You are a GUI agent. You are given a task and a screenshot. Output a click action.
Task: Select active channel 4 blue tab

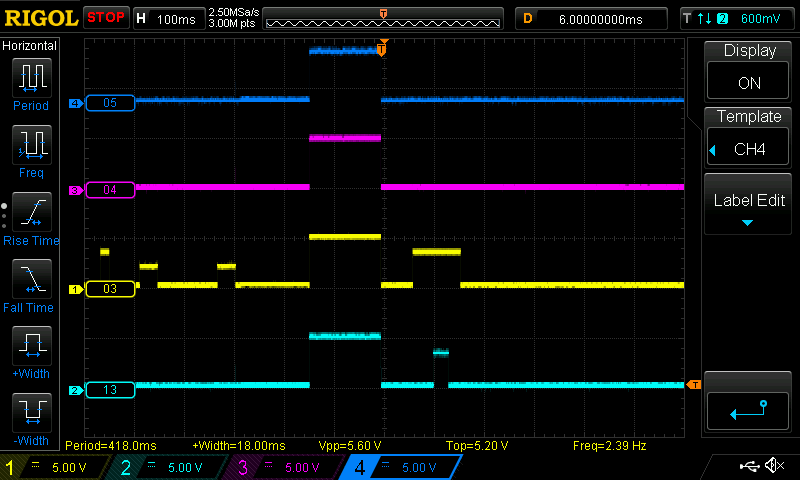pos(400,467)
